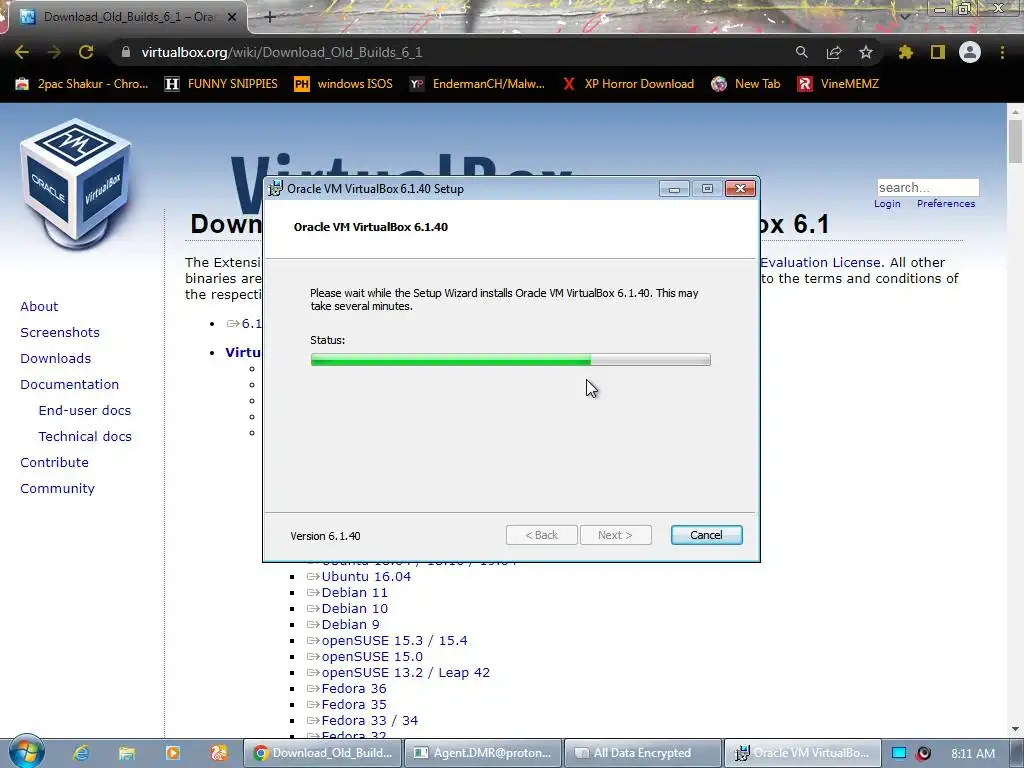This screenshot has width=1024, height=768.
Task: Reload the page with the refresh icon
Action: pyautogui.click(x=86, y=52)
